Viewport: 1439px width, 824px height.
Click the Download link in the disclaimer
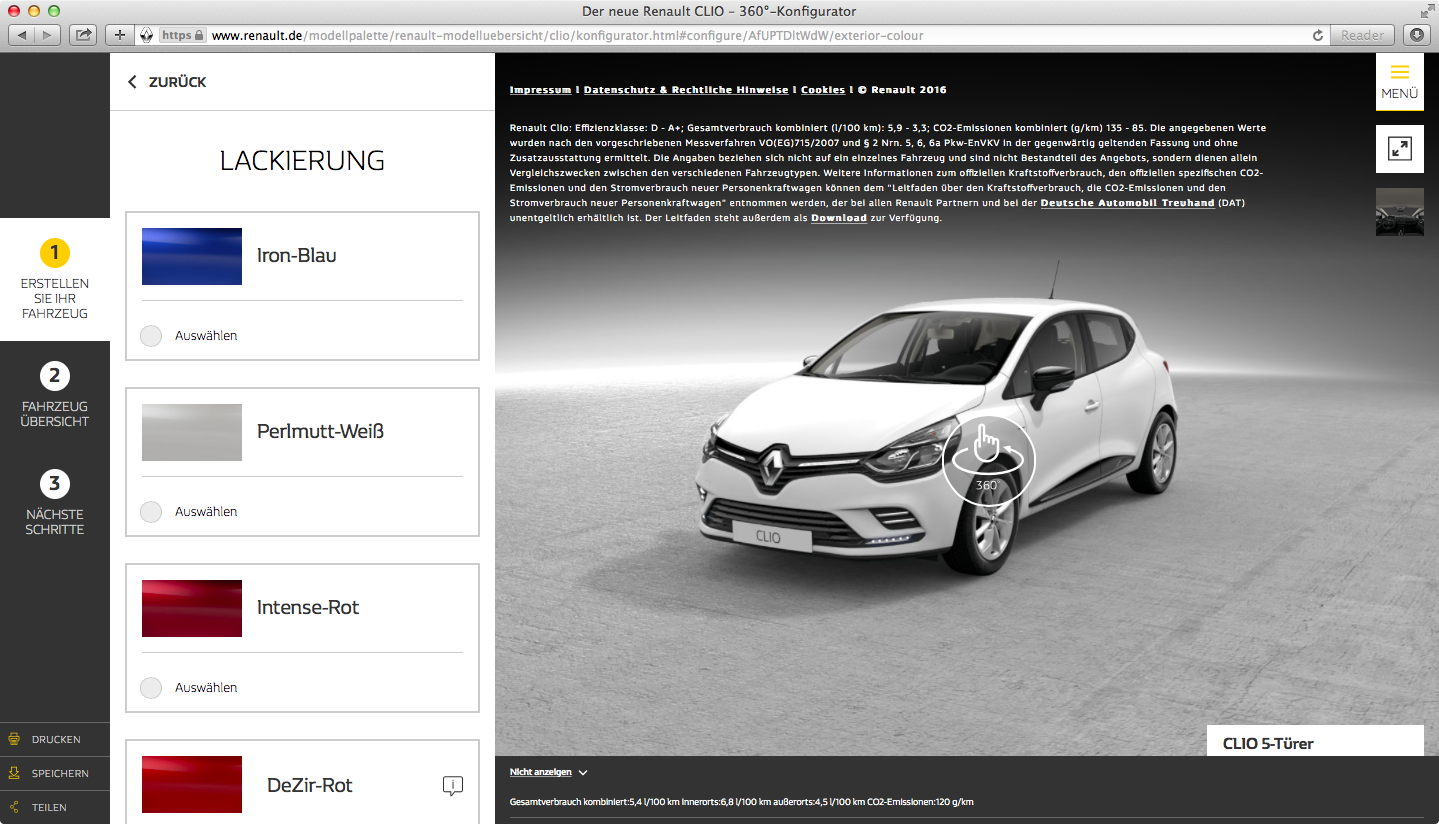tap(839, 218)
